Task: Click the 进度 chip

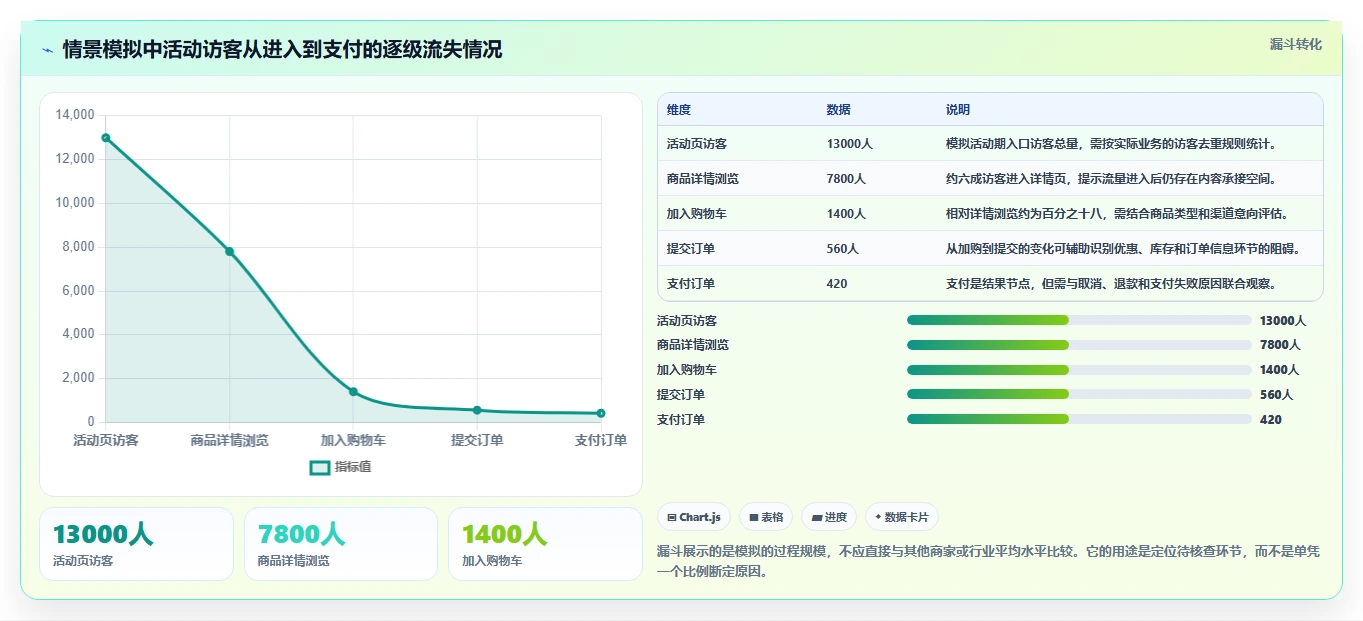Action: [829, 517]
